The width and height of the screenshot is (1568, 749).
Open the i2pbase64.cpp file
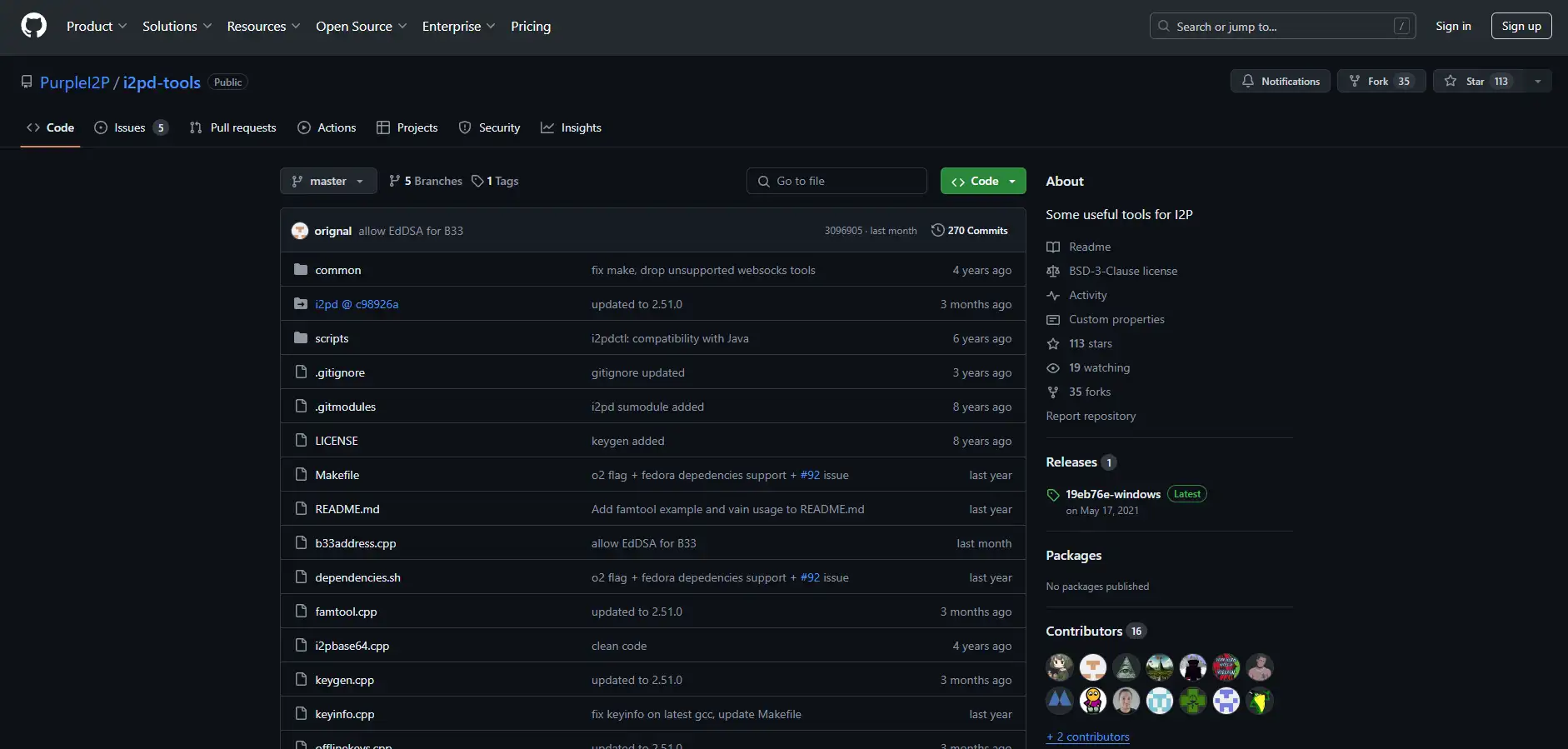tap(352, 646)
